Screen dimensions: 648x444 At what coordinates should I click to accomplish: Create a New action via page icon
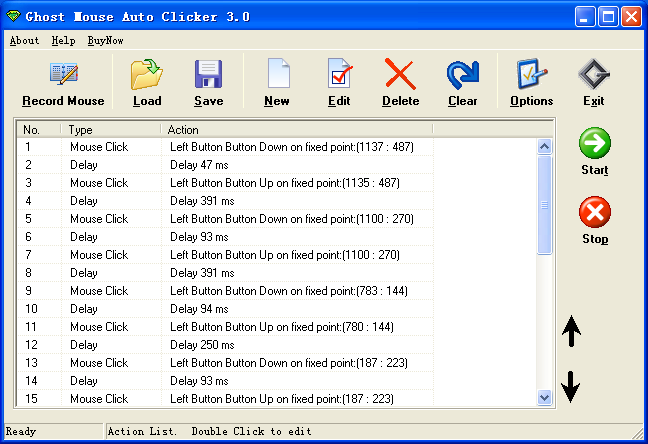pyautogui.click(x=279, y=73)
